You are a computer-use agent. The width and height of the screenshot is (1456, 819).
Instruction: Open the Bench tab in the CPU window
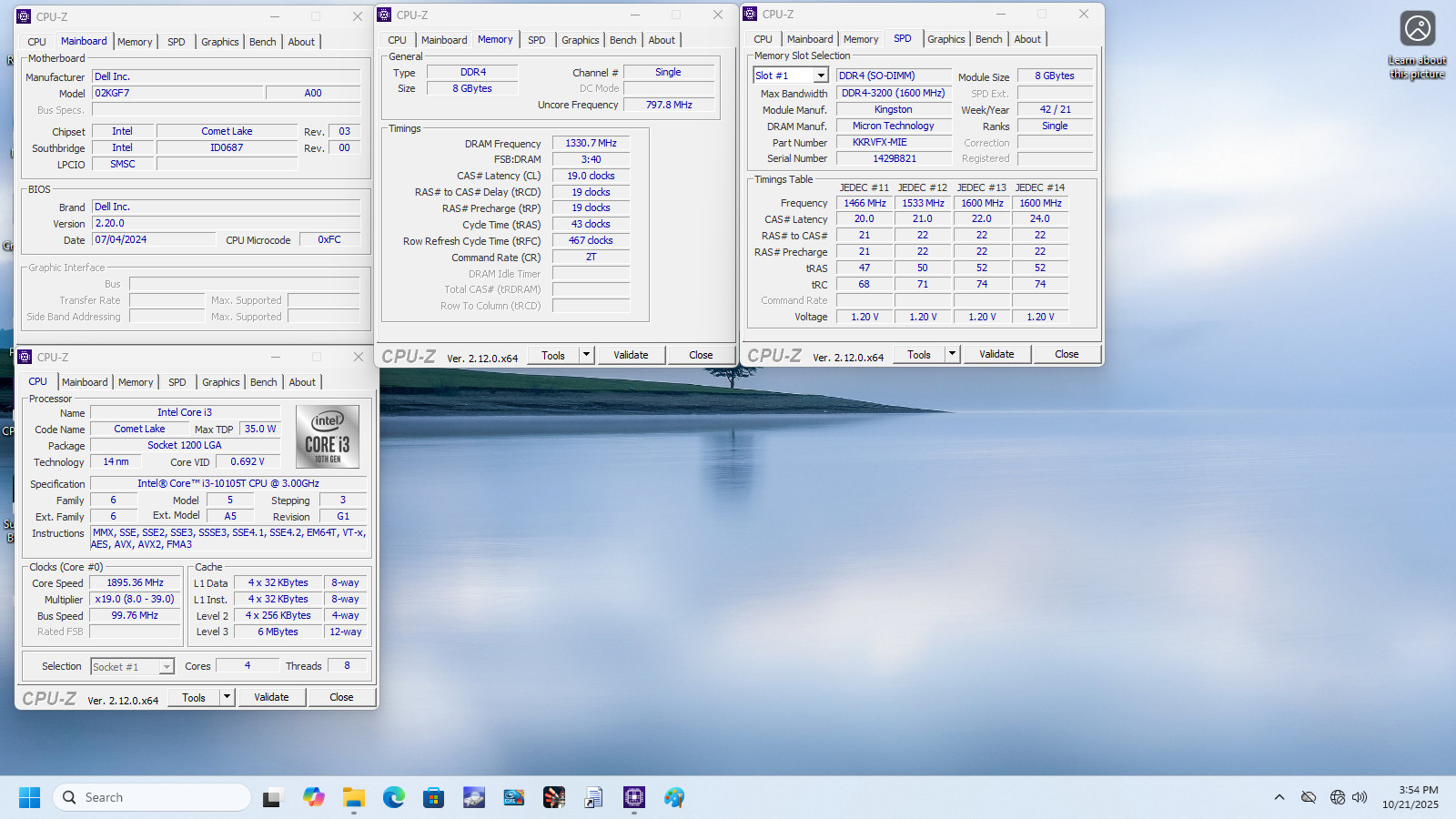pyautogui.click(x=264, y=382)
